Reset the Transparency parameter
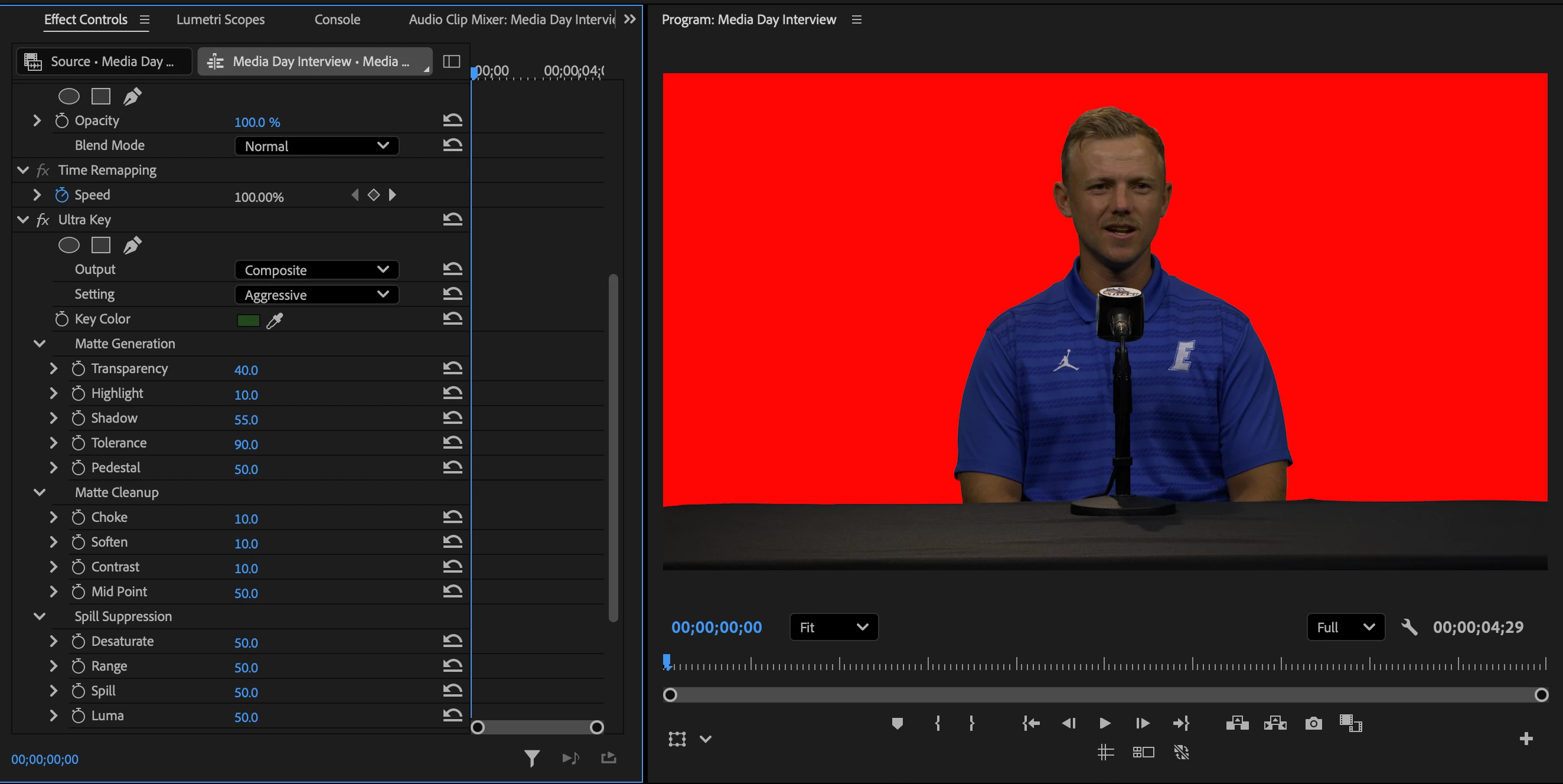This screenshot has height=784, width=1563. pyautogui.click(x=452, y=368)
